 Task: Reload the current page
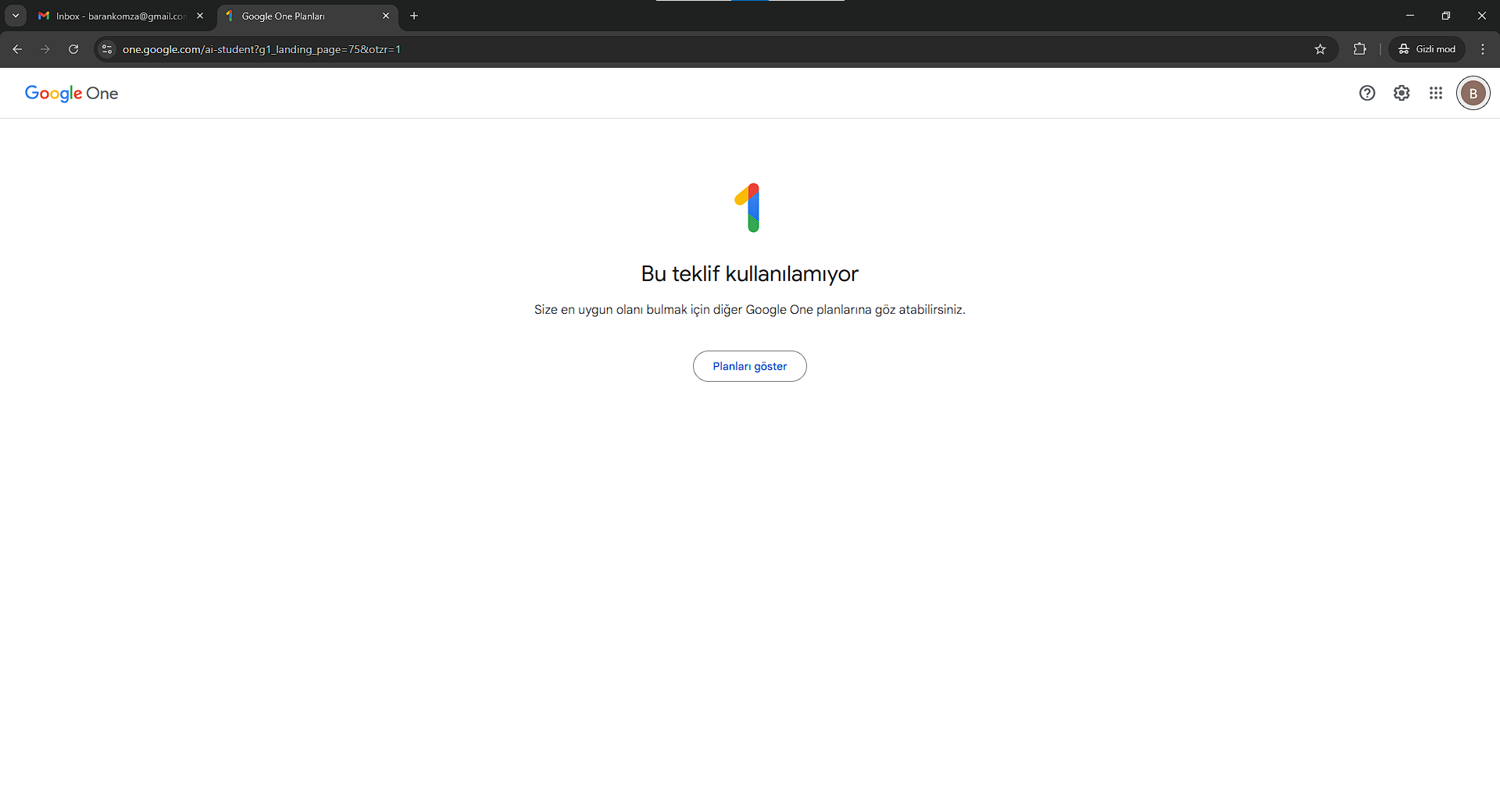(x=73, y=49)
